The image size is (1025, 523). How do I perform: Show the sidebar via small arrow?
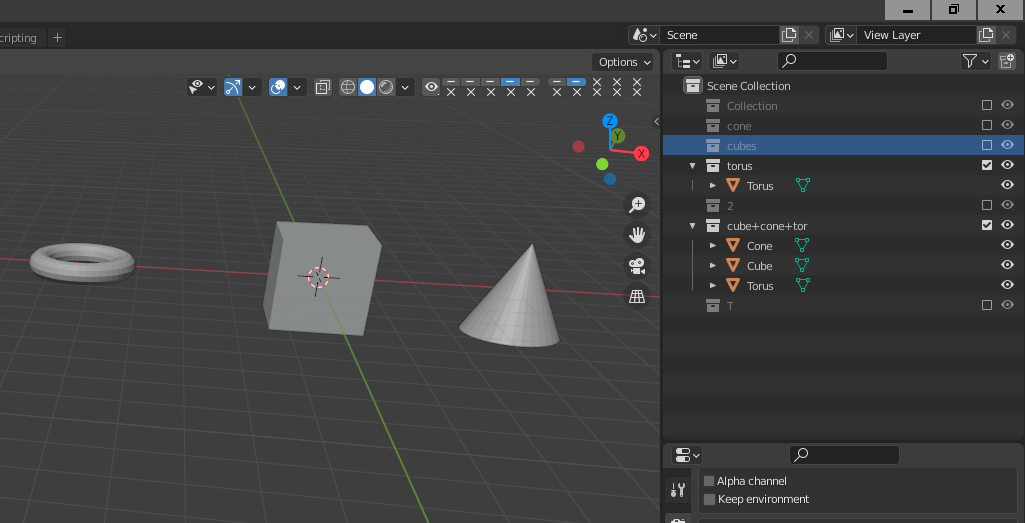pos(656,122)
